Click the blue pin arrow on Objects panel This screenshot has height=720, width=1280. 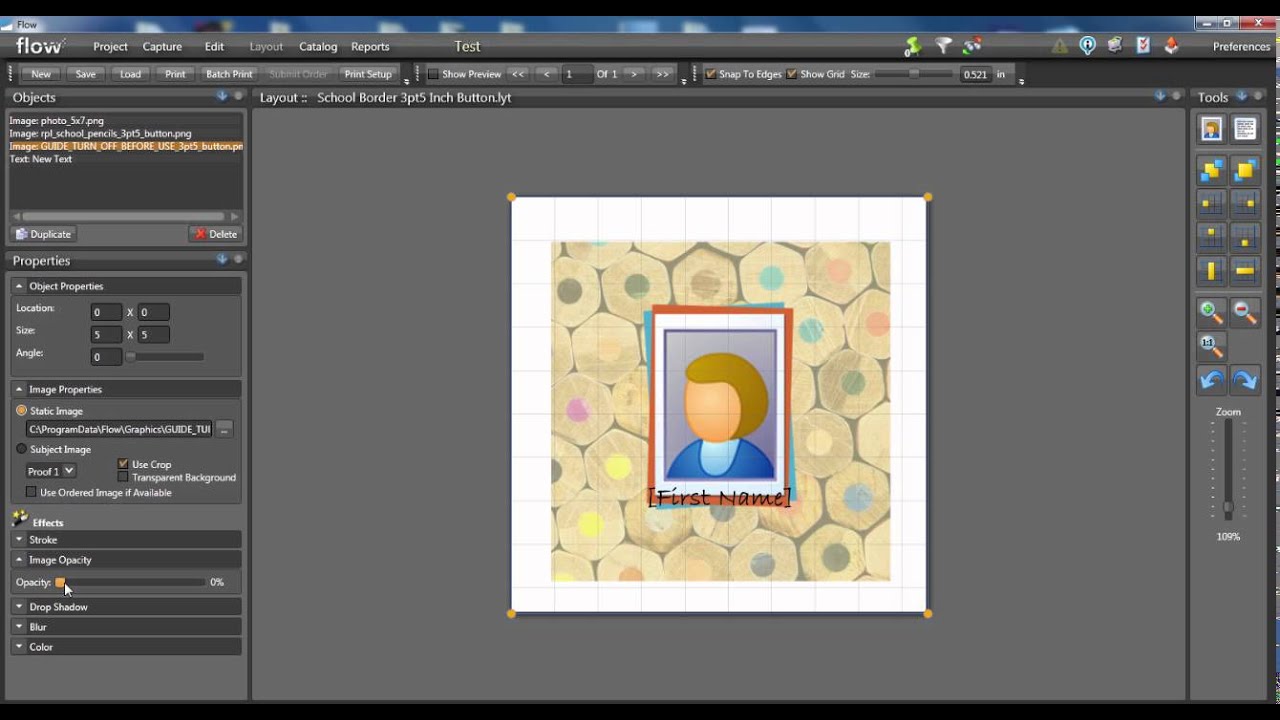pos(222,96)
